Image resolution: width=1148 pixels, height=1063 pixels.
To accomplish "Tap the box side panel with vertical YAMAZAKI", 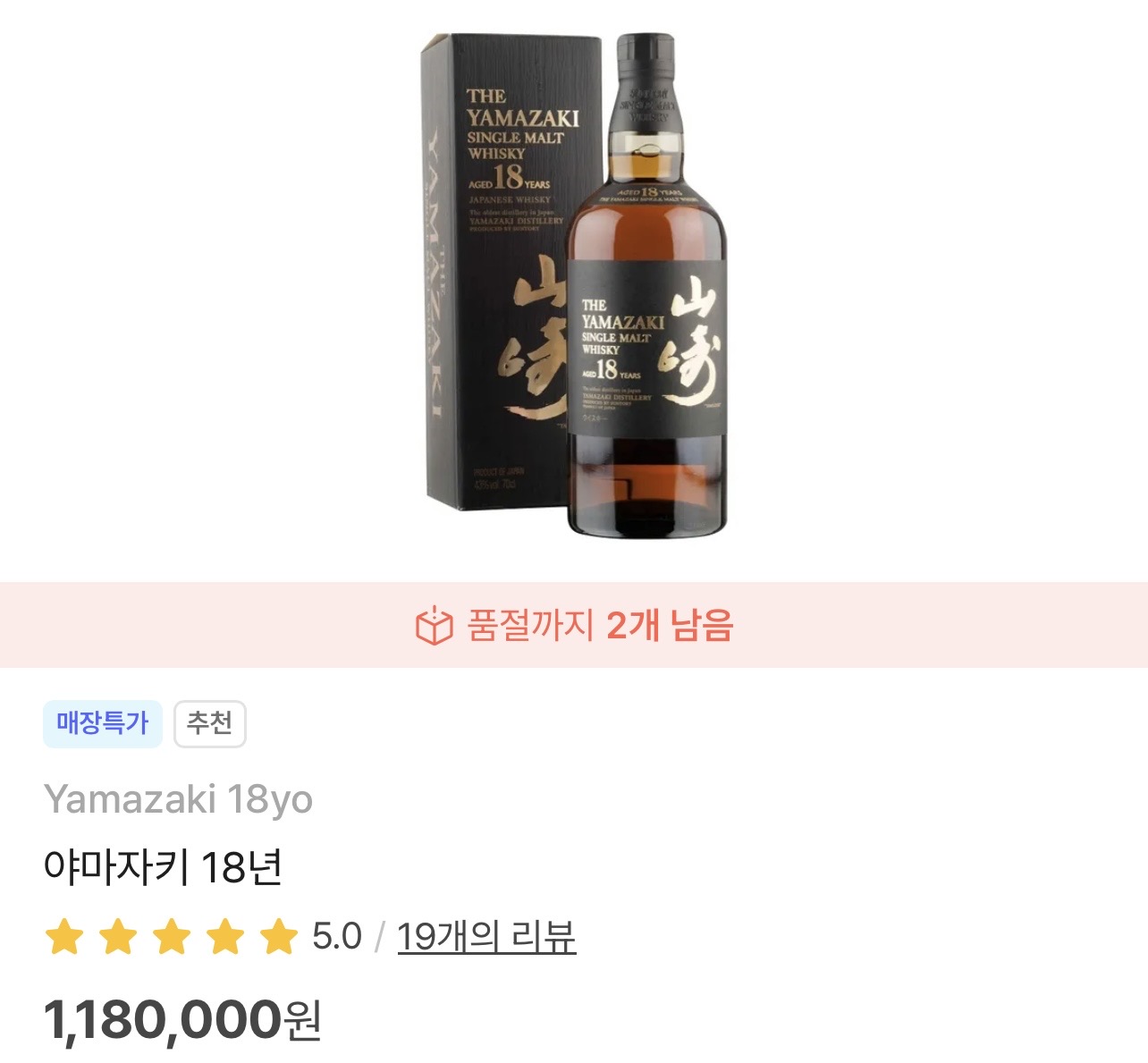I will (x=437, y=277).
